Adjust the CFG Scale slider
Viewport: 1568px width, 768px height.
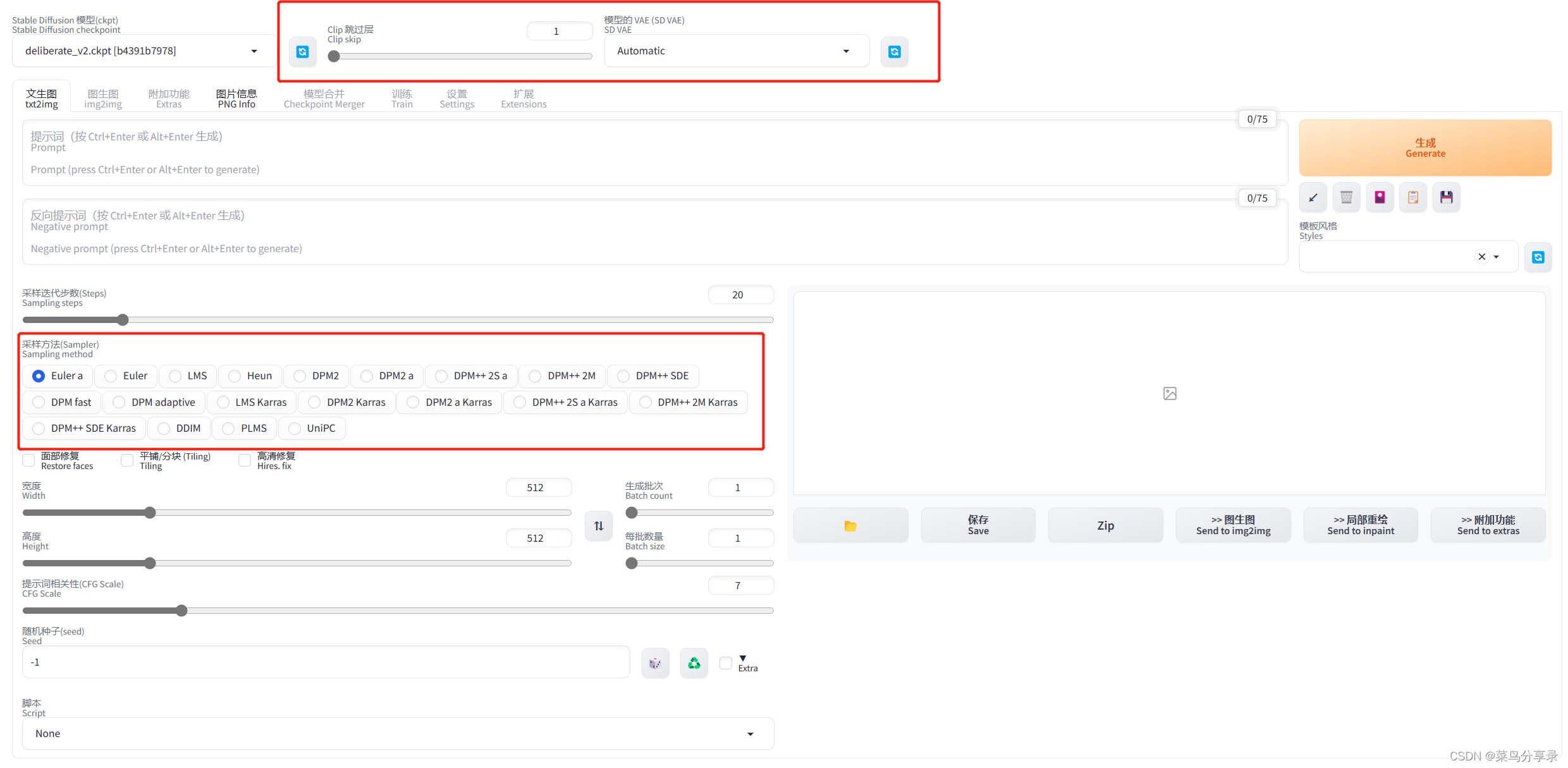398,611
